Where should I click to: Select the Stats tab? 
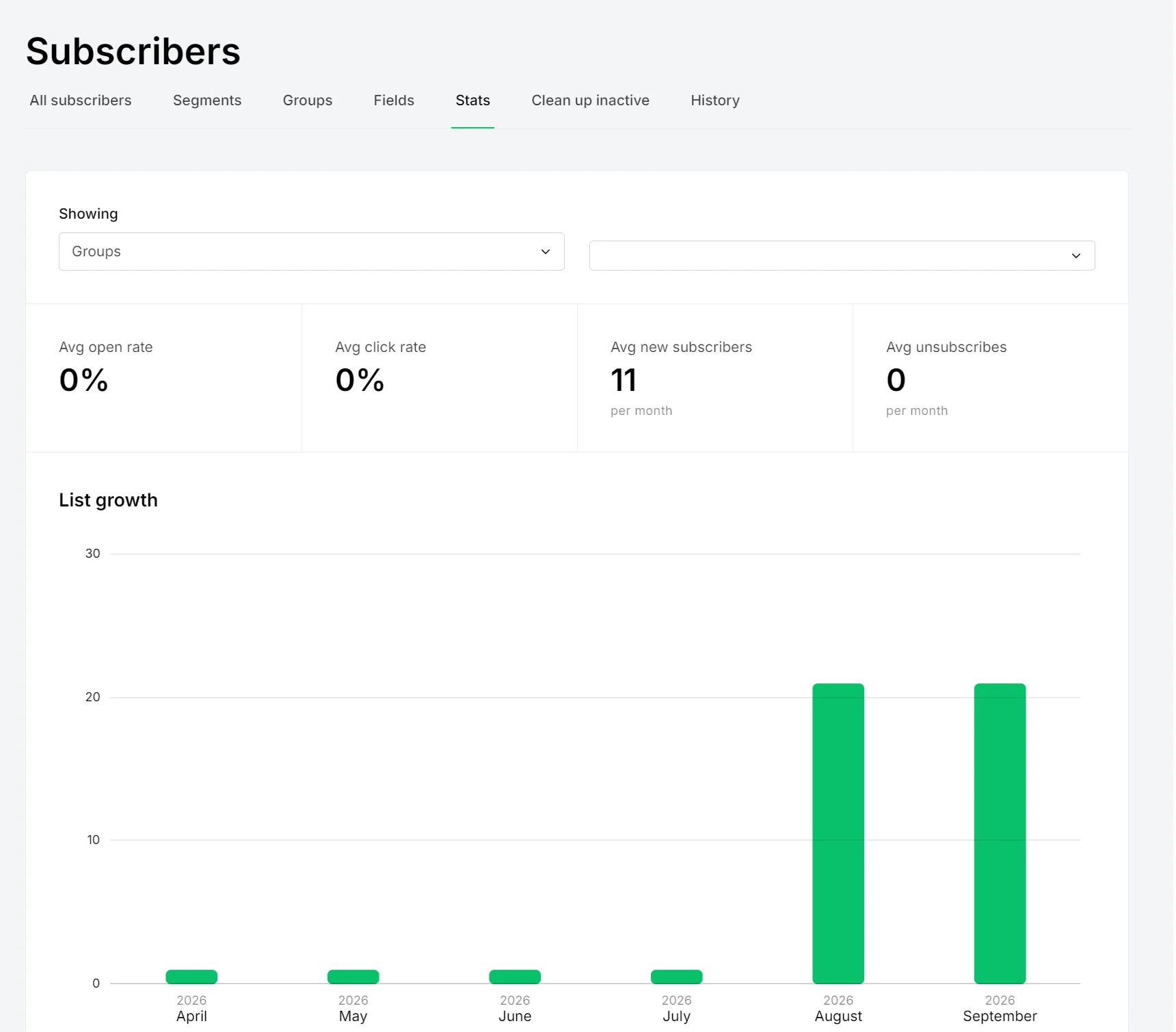click(472, 100)
